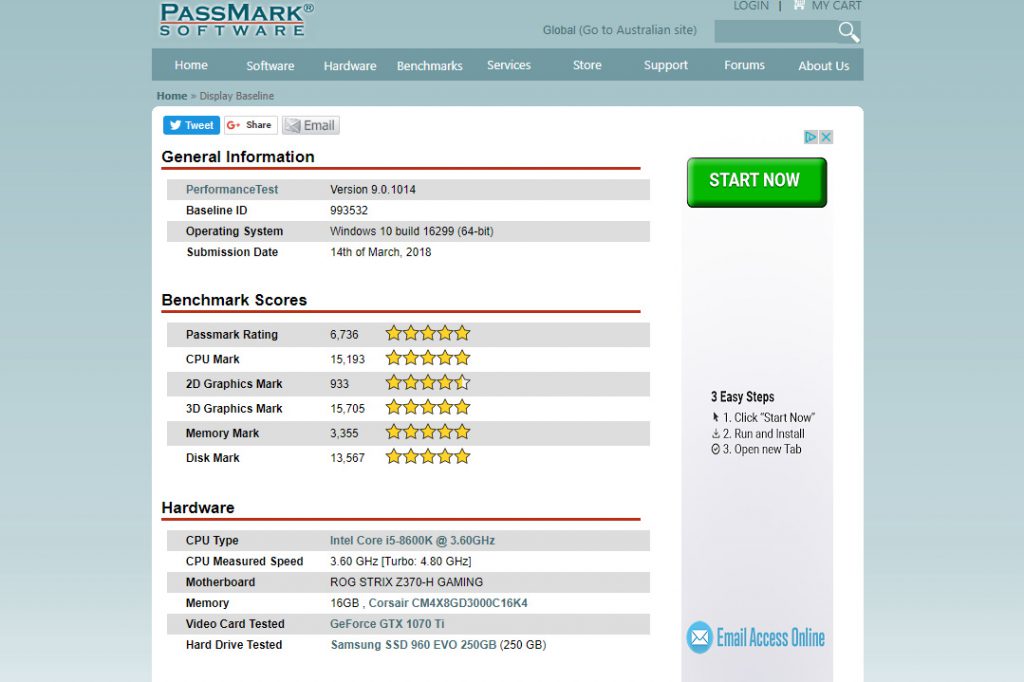Click the CPU Mark score 15,193
Viewport: 1024px width, 682px height.
coord(347,359)
